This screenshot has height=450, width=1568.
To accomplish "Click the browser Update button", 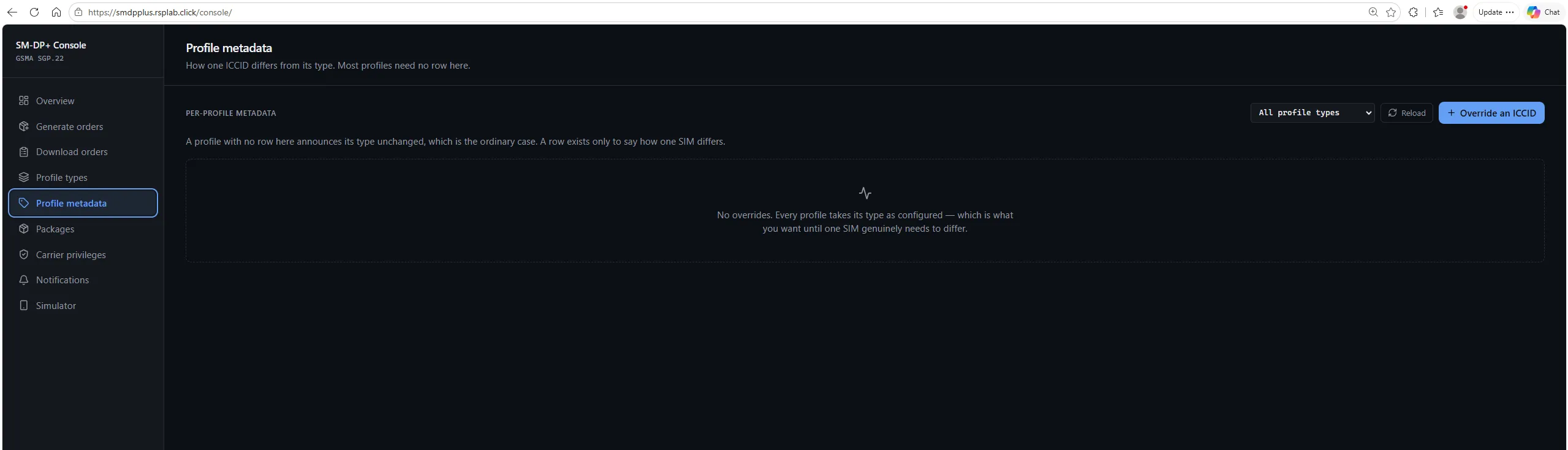I will [x=1496, y=12].
